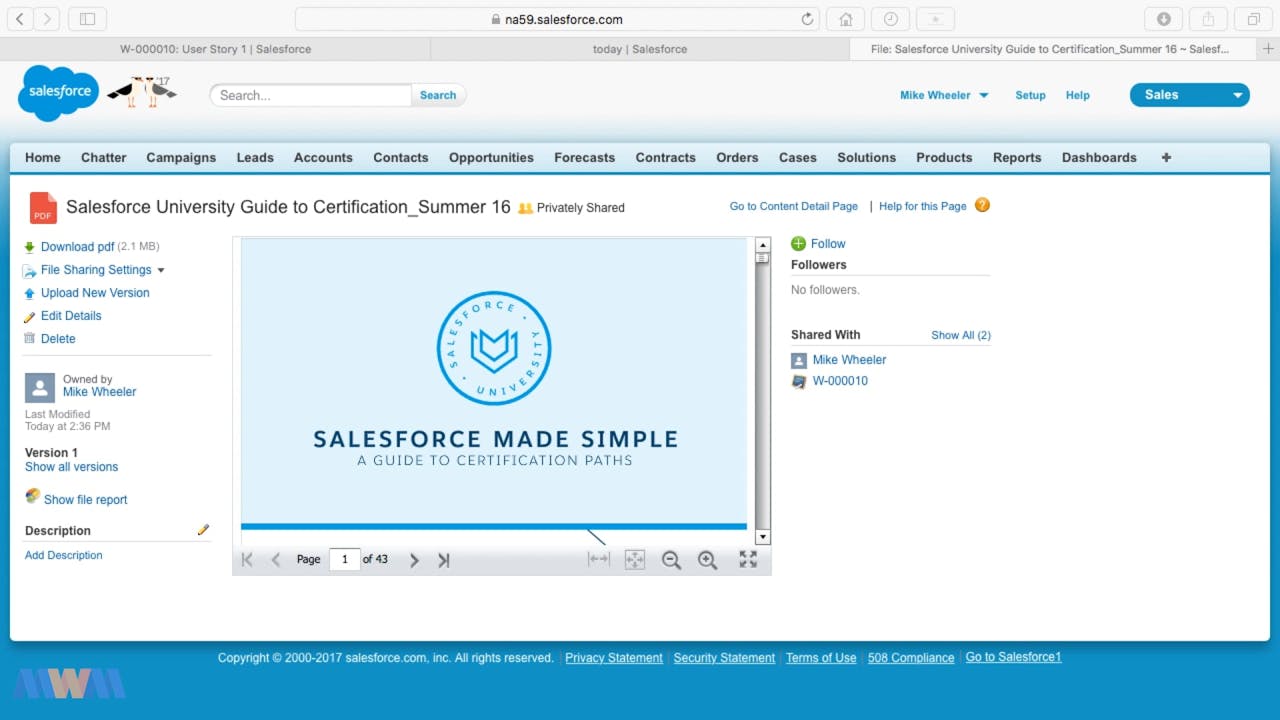Open Safari downloads button
Screen dimensions: 1280x720
[x=1164, y=19]
